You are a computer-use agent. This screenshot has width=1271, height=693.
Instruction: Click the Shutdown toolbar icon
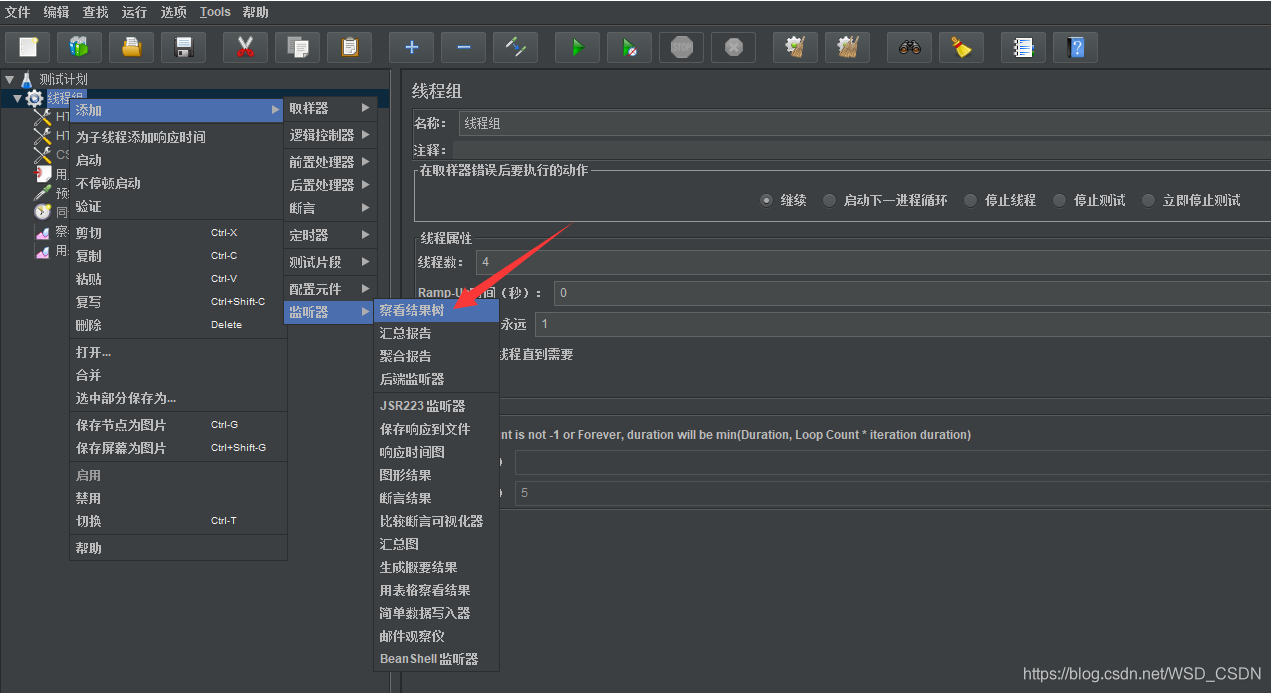733,47
